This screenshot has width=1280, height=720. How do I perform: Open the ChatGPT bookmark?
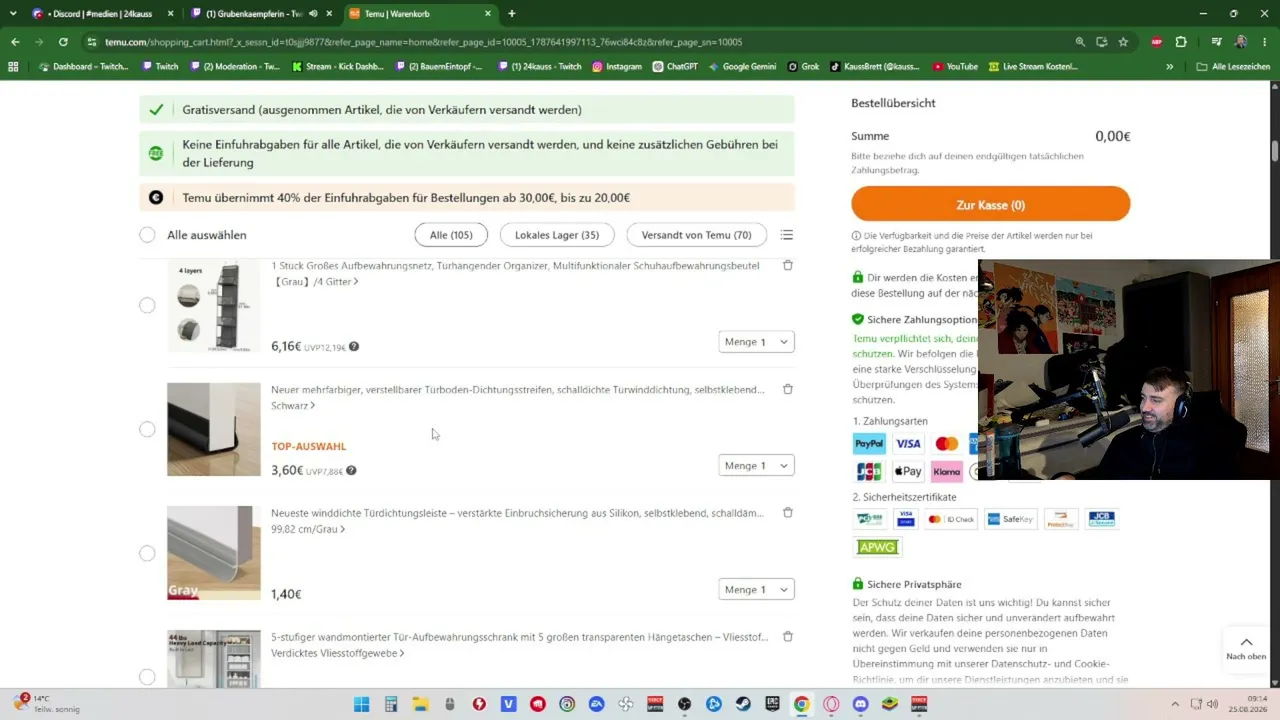pos(676,67)
